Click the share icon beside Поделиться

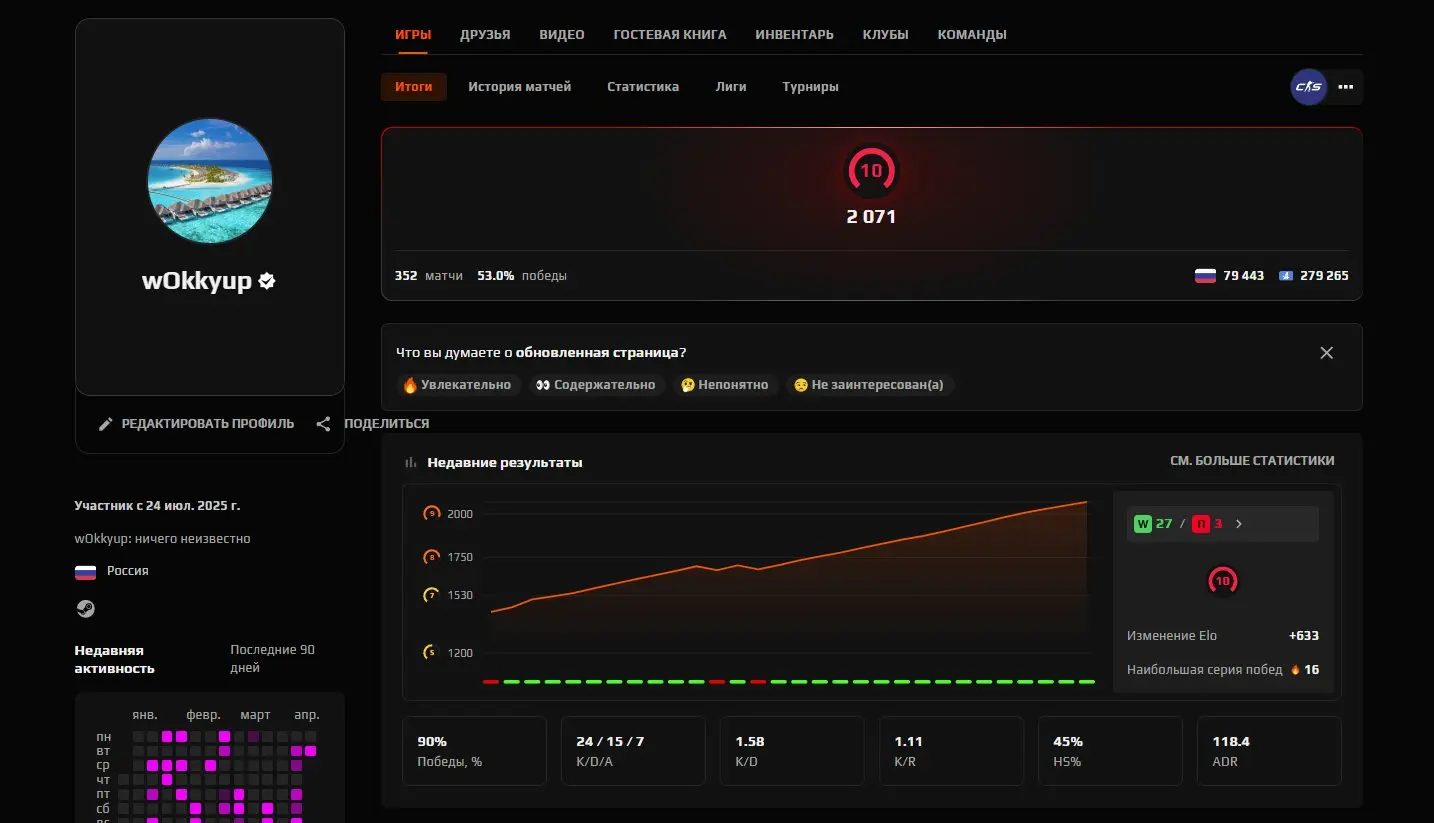tap(323, 424)
